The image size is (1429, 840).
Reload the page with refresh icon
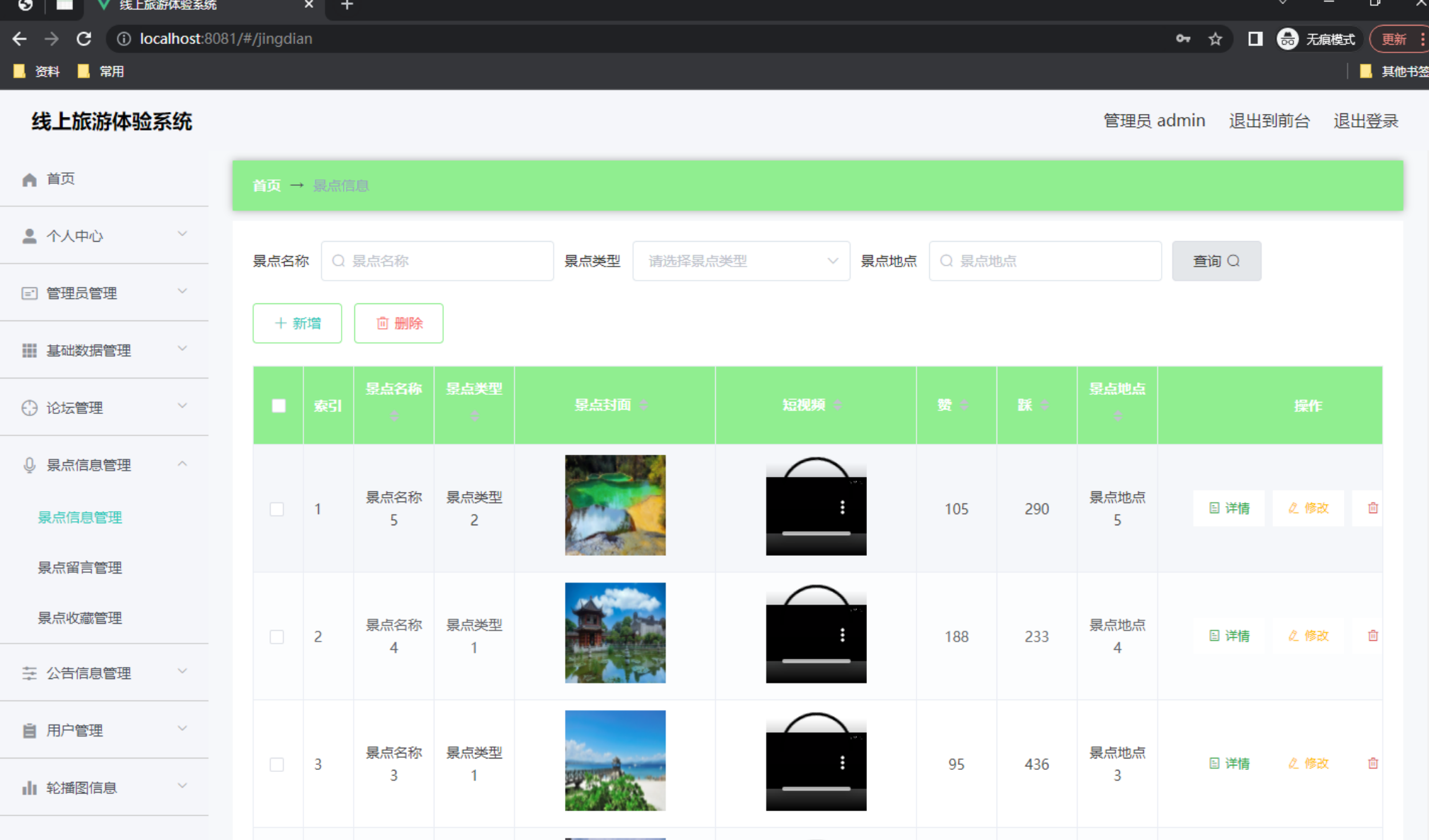coord(84,39)
